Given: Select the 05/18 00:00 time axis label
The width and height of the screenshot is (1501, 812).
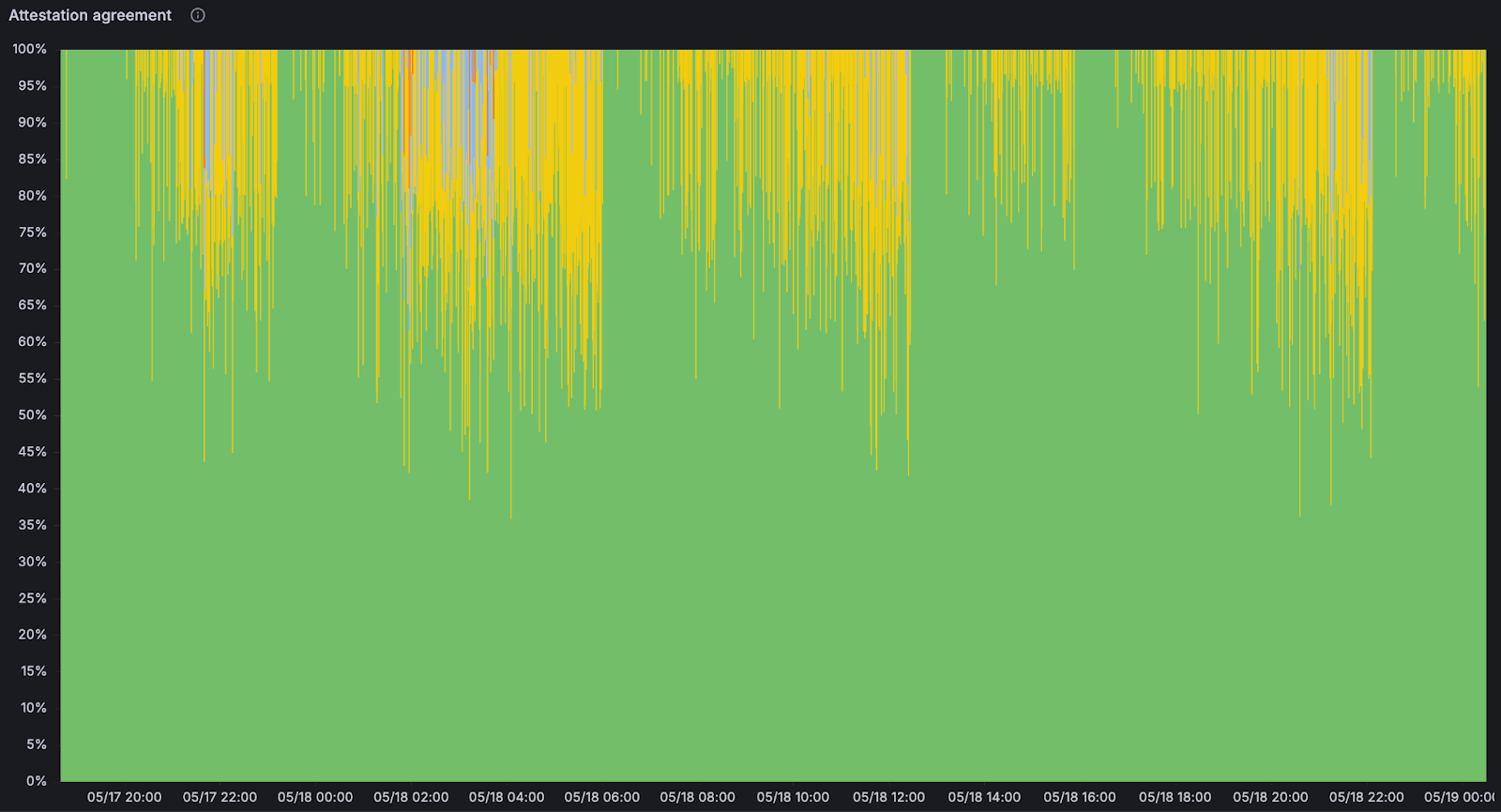Looking at the screenshot, I should (315, 797).
